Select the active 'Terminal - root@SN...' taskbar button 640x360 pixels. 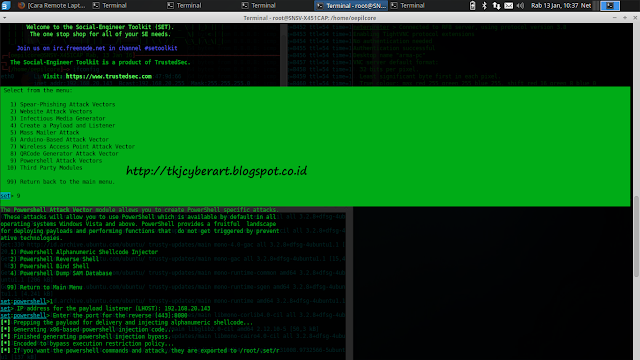point(351,5)
